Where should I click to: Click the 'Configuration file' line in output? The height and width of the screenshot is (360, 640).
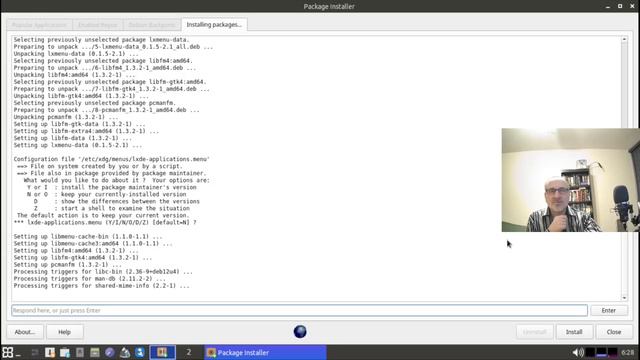point(111,159)
